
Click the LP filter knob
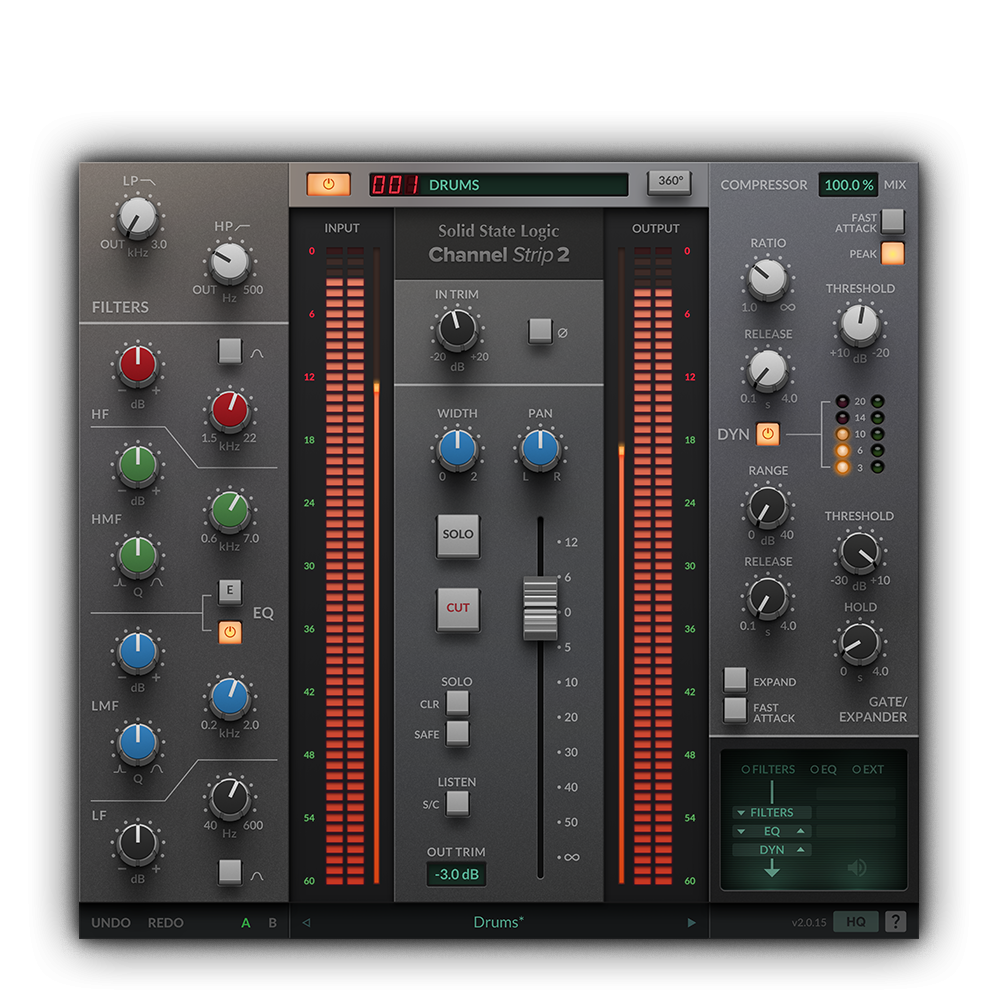pos(137,217)
